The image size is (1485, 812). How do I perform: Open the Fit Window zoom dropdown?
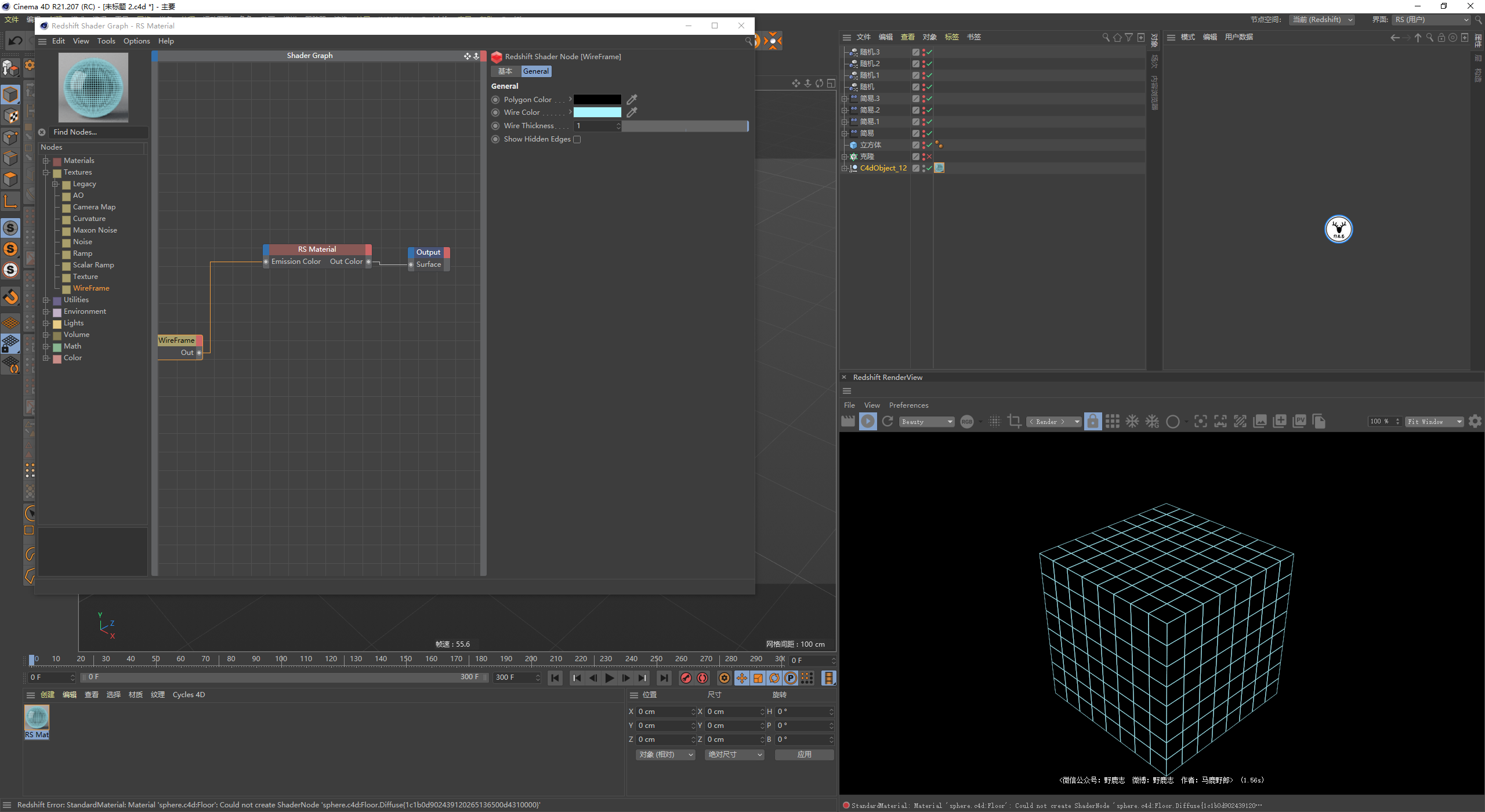[x=1434, y=422]
